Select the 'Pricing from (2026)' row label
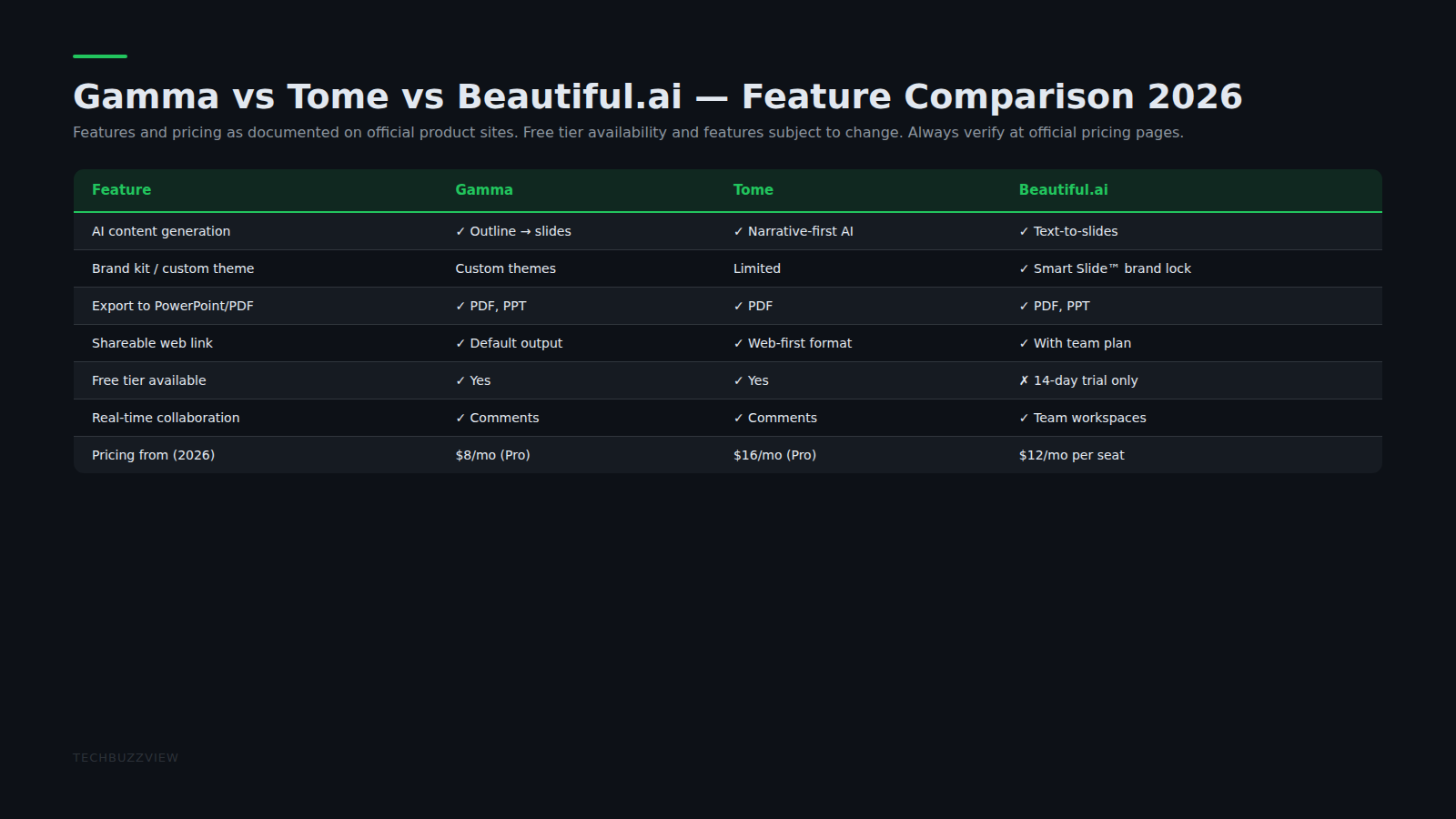This screenshot has height=819, width=1456. coord(153,455)
